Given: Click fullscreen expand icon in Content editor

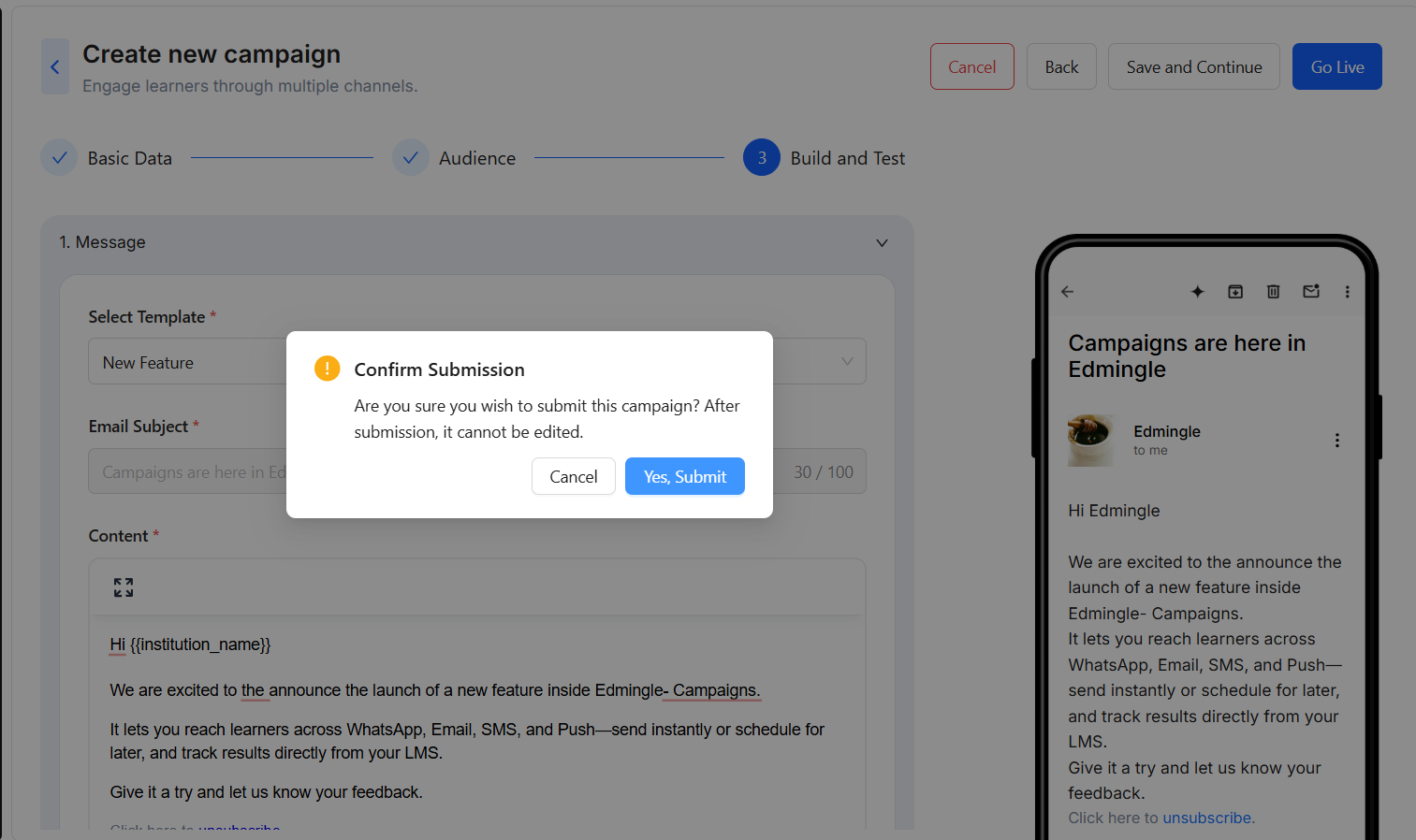Looking at the screenshot, I should (x=124, y=587).
